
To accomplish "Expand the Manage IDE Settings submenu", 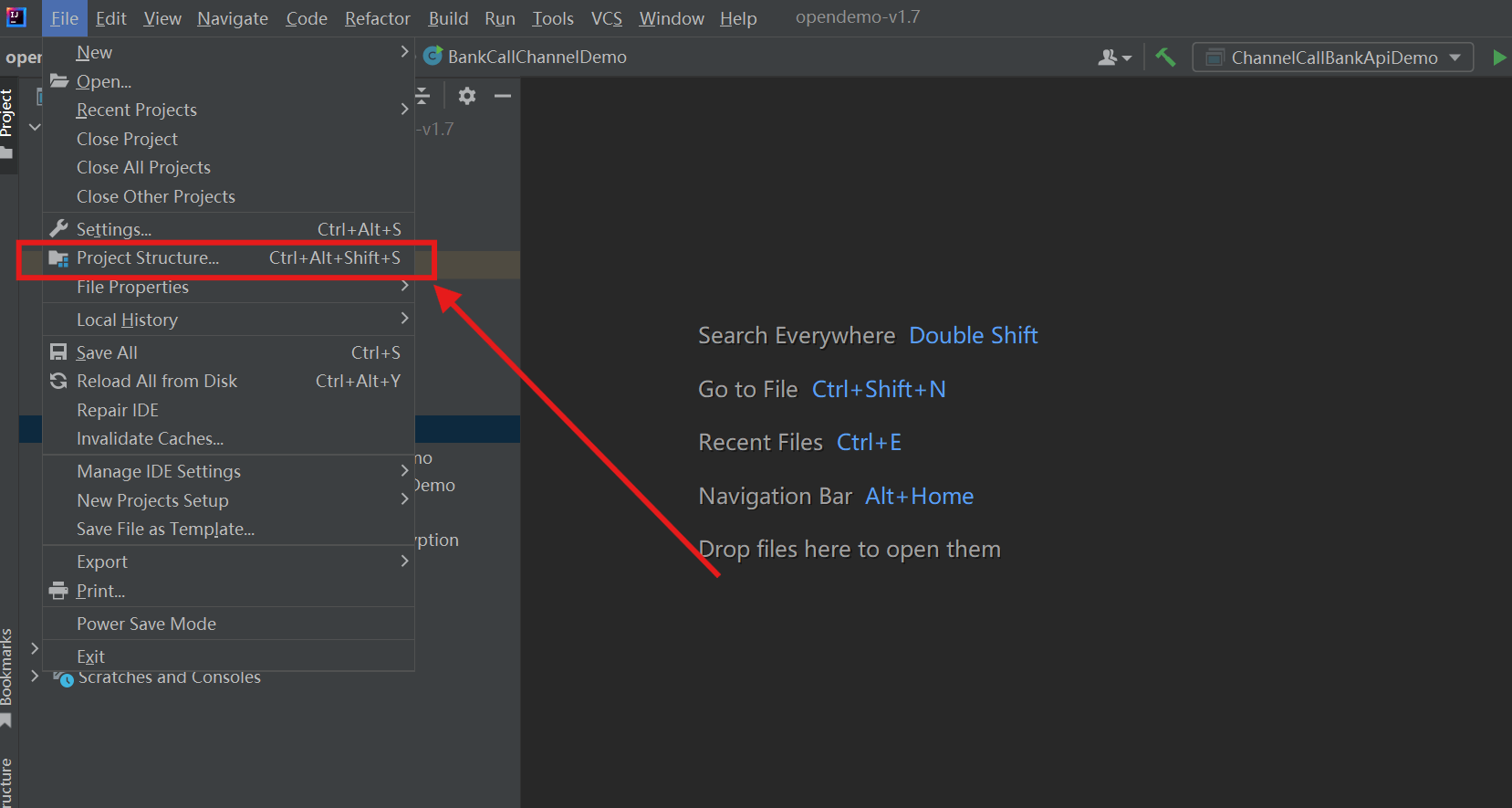I will 228,471.
